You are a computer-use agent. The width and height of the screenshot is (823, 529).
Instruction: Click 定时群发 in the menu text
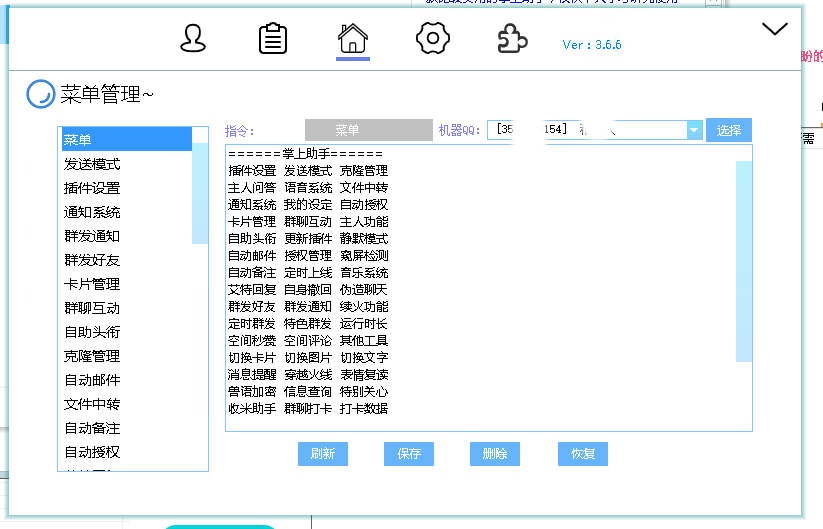(252, 324)
